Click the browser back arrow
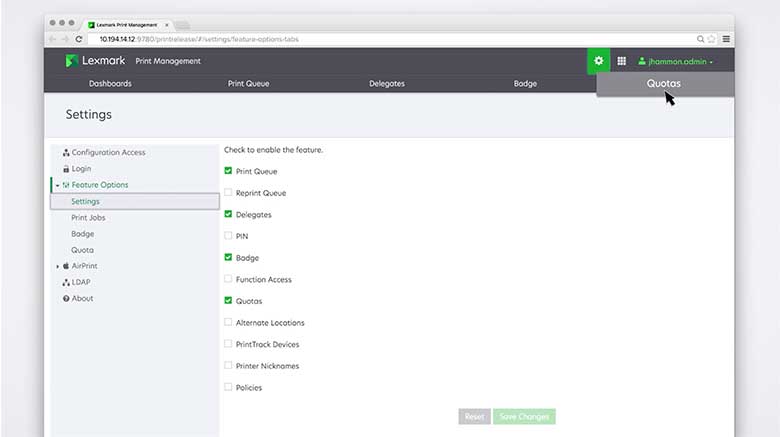 click(53, 39)
